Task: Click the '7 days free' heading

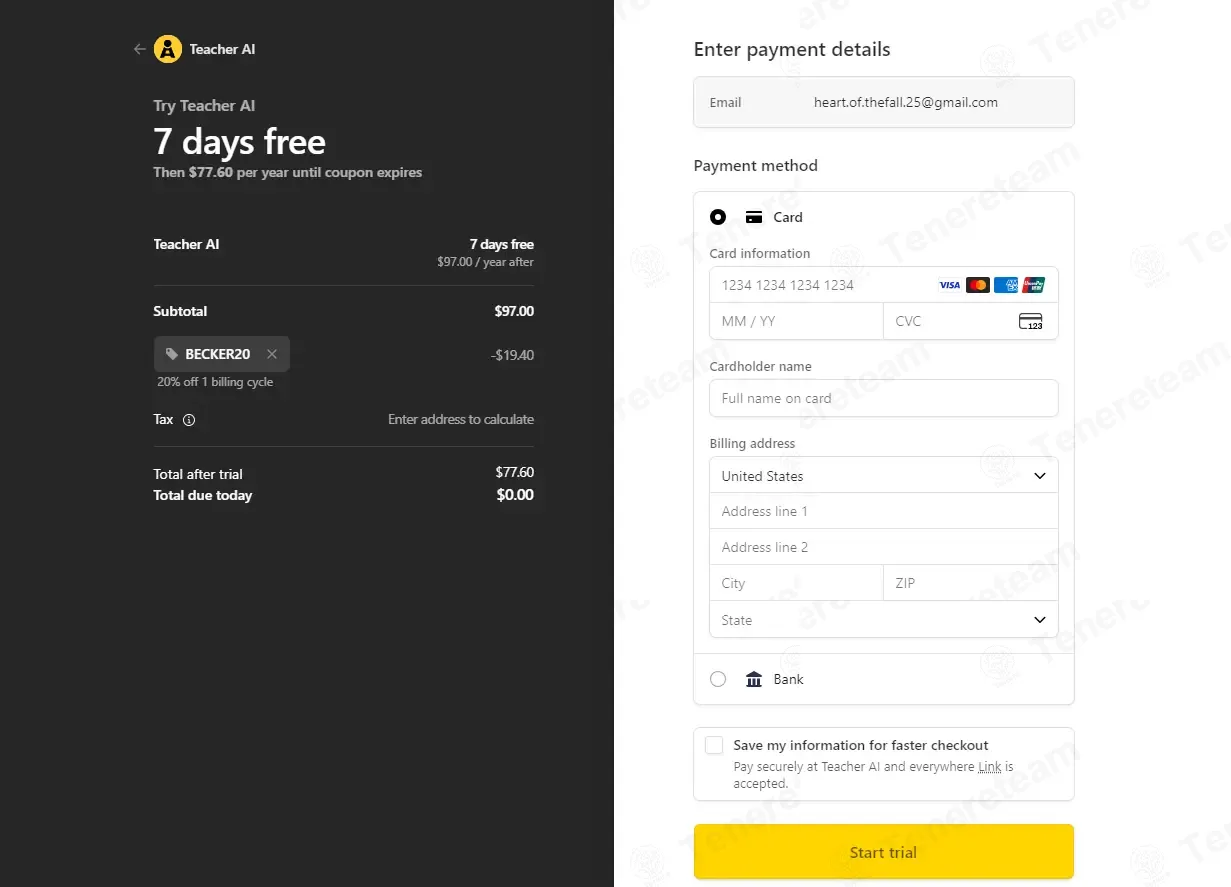Action: tap(239, 142)
